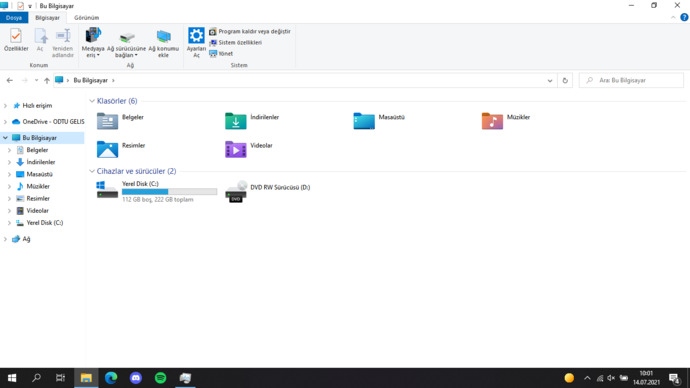Open recent locations dropdown arrow

36,81
